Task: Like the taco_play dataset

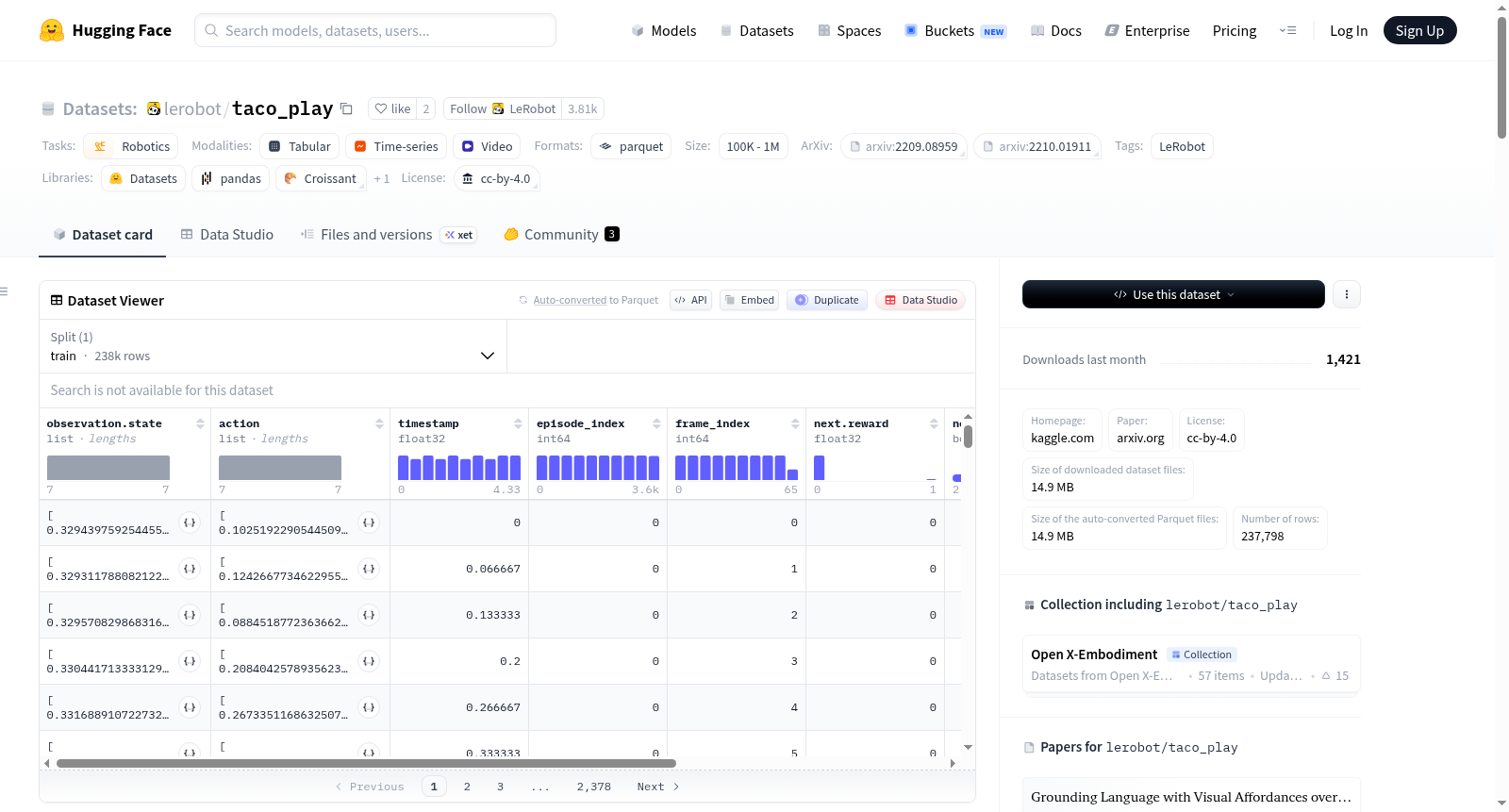Action: pos(392,108)
